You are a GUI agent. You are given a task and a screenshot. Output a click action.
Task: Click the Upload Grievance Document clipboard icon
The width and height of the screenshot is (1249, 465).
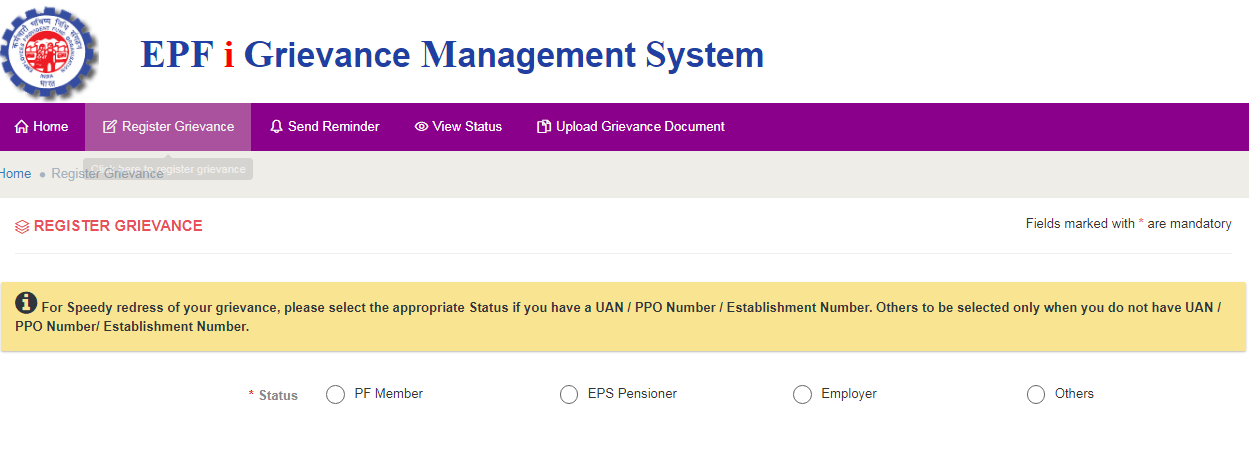pyautogui.click(x=544, y=127)
